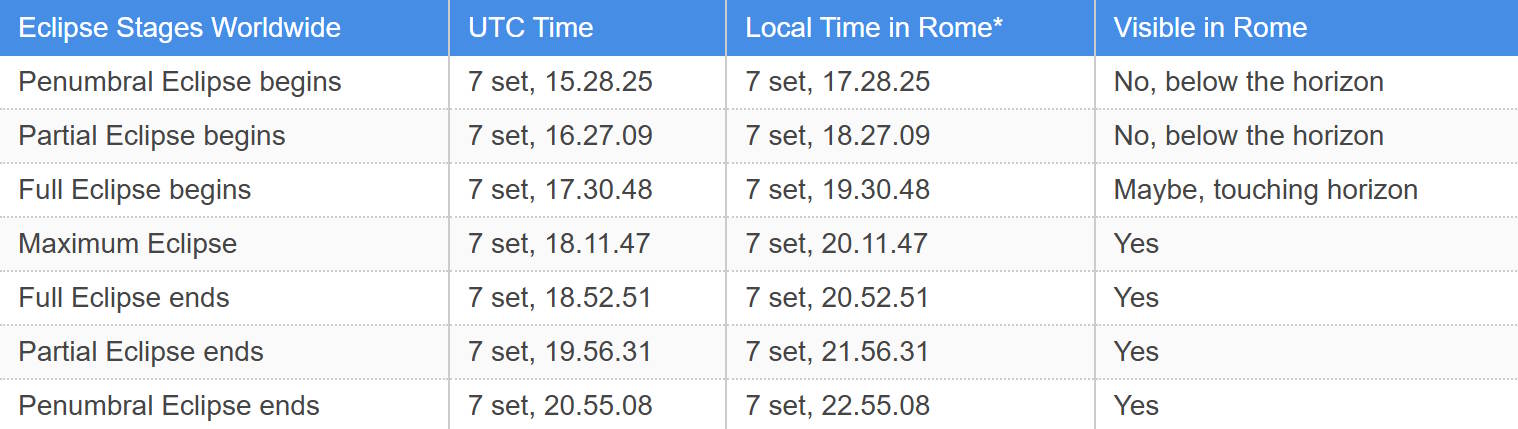This screenshot has height=429, width=1518.
Task: Select the Partial Eclipse begins row label
Action: [152, 136]
